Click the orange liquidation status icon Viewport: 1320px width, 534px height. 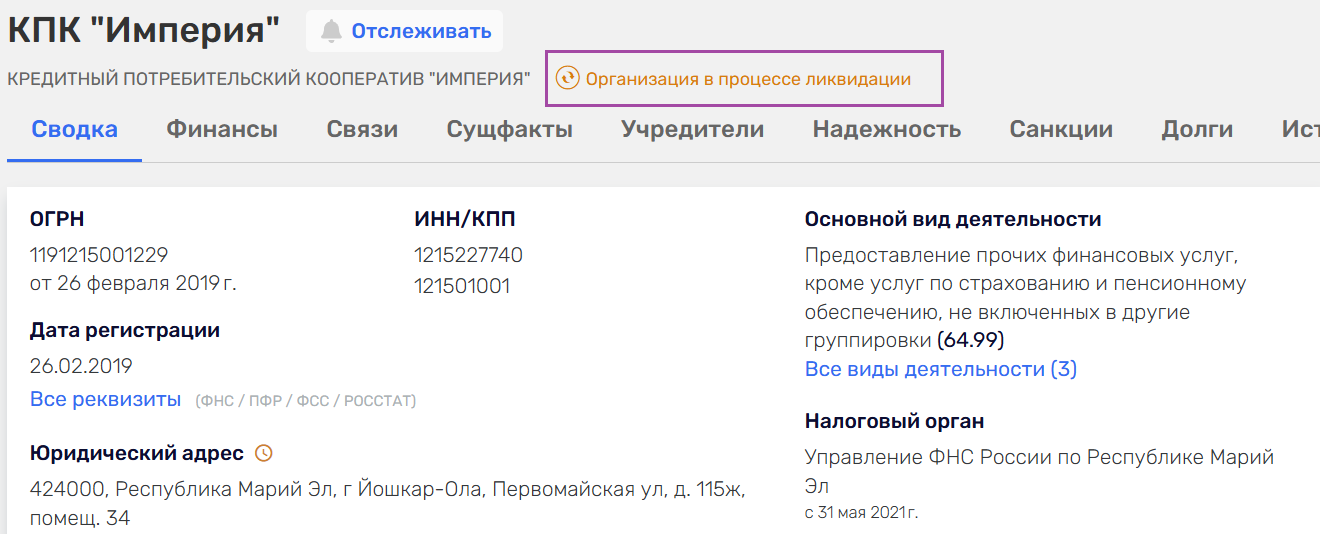pos(567,78)
